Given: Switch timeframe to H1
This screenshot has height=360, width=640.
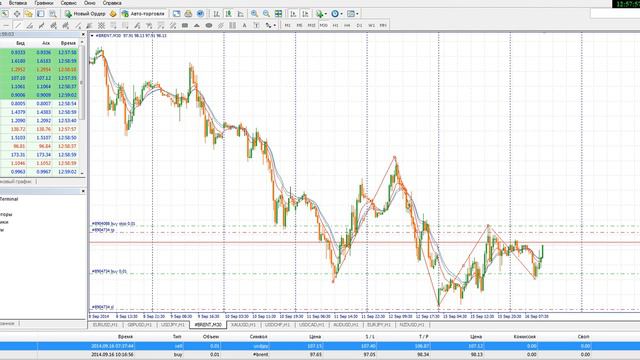Looking at the screenshot, I should coord(336,25).
